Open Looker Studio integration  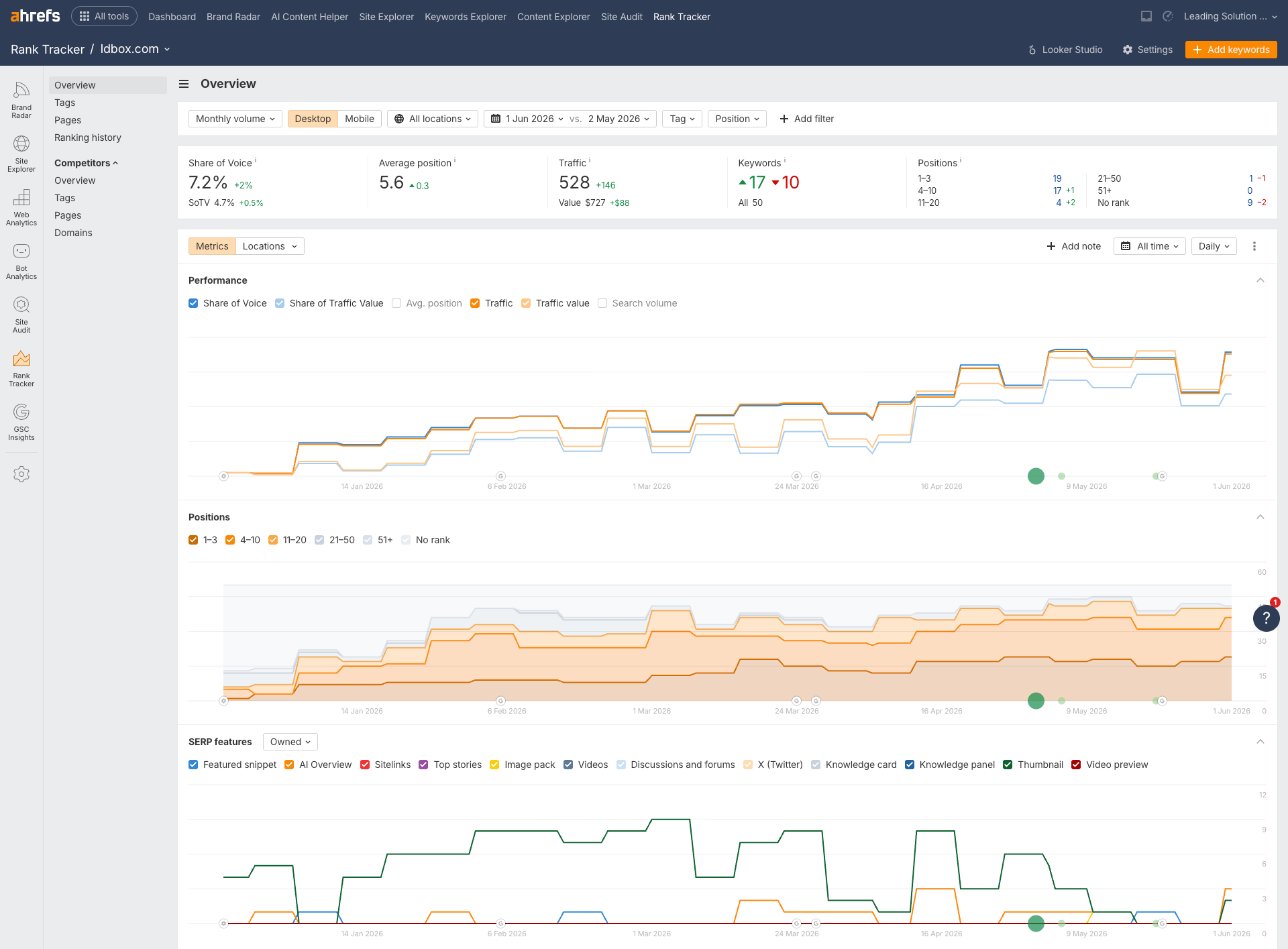click(x=1065, y=50)
